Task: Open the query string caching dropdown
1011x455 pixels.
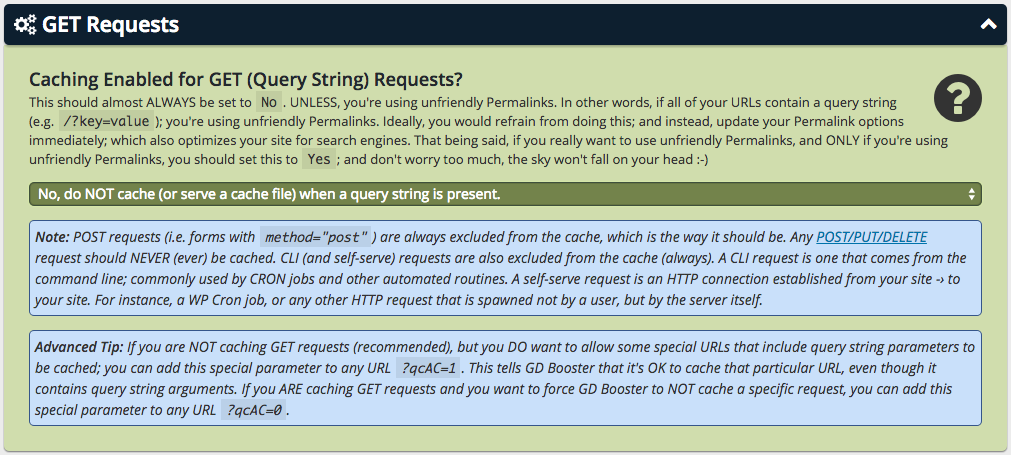Action: point(505,194)
